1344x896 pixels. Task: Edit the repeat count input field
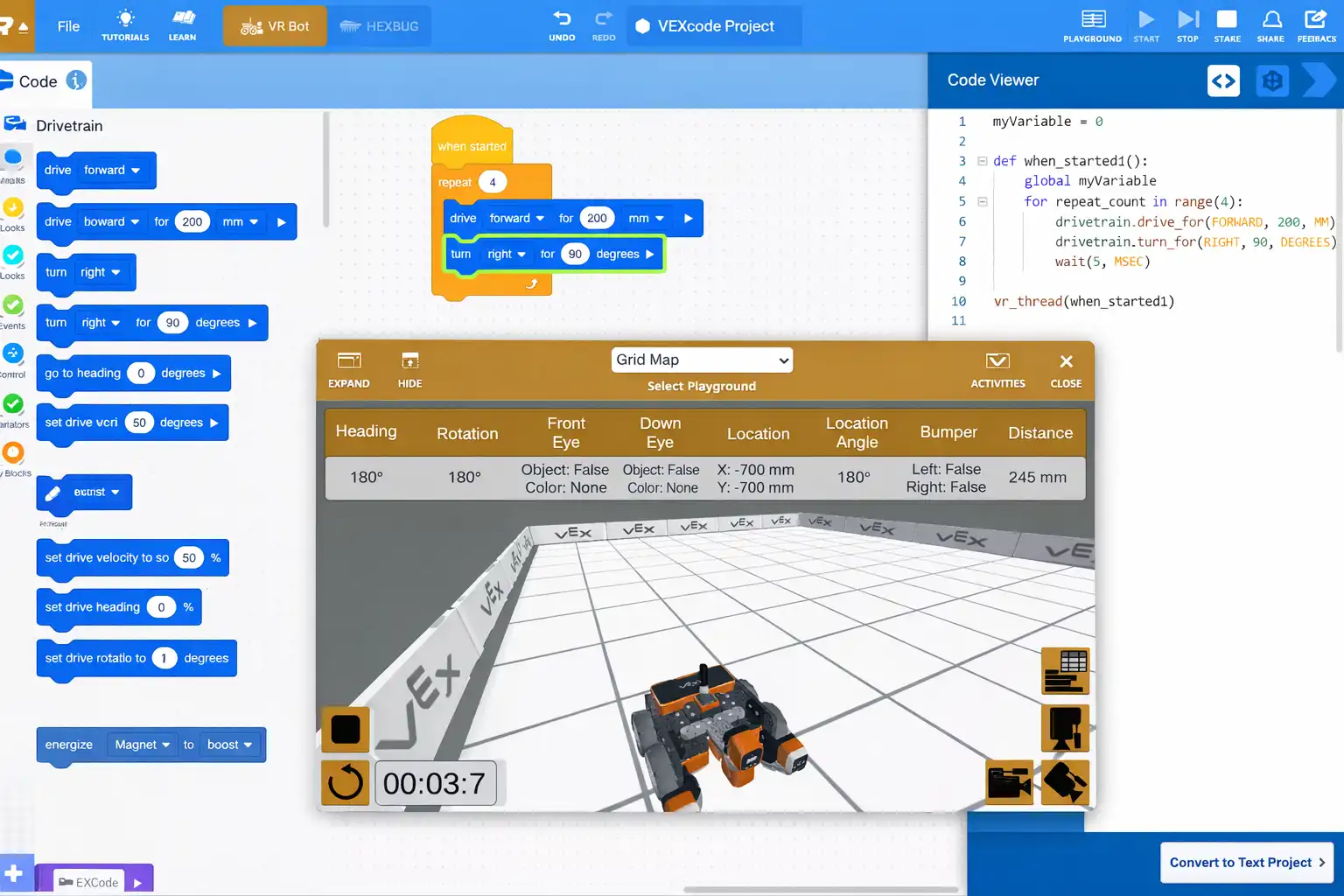coord(493,182)
